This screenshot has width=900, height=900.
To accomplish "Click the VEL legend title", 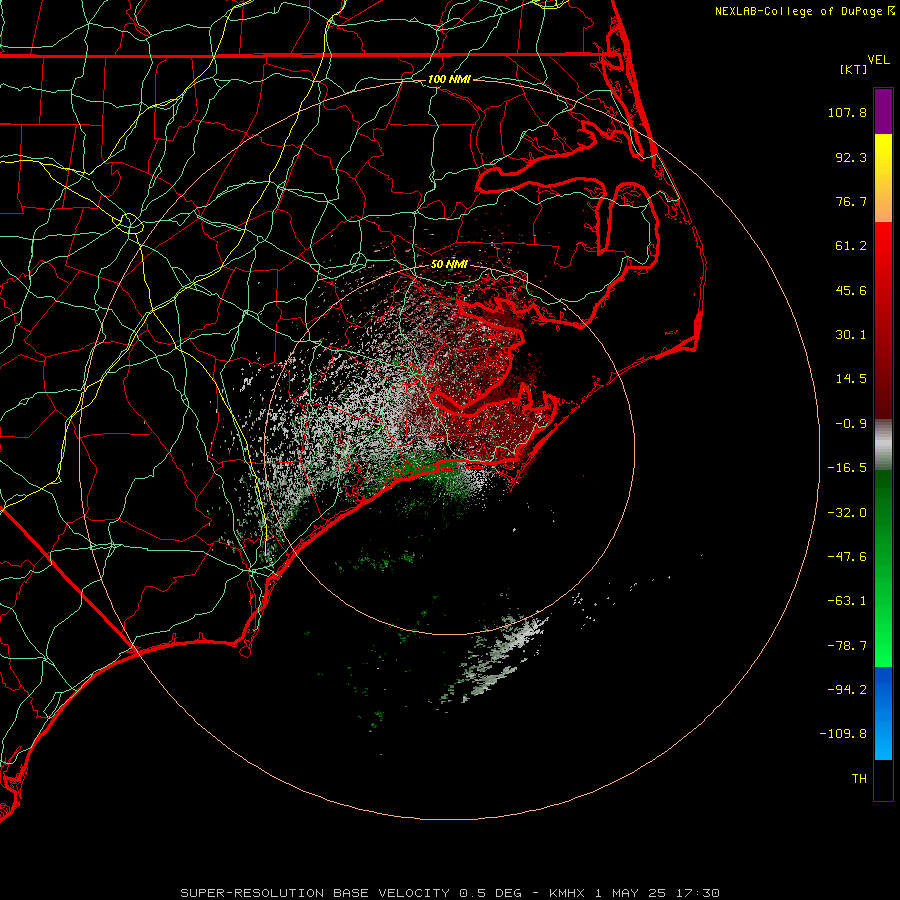I will pyautogui.click(x=878, y=60).
